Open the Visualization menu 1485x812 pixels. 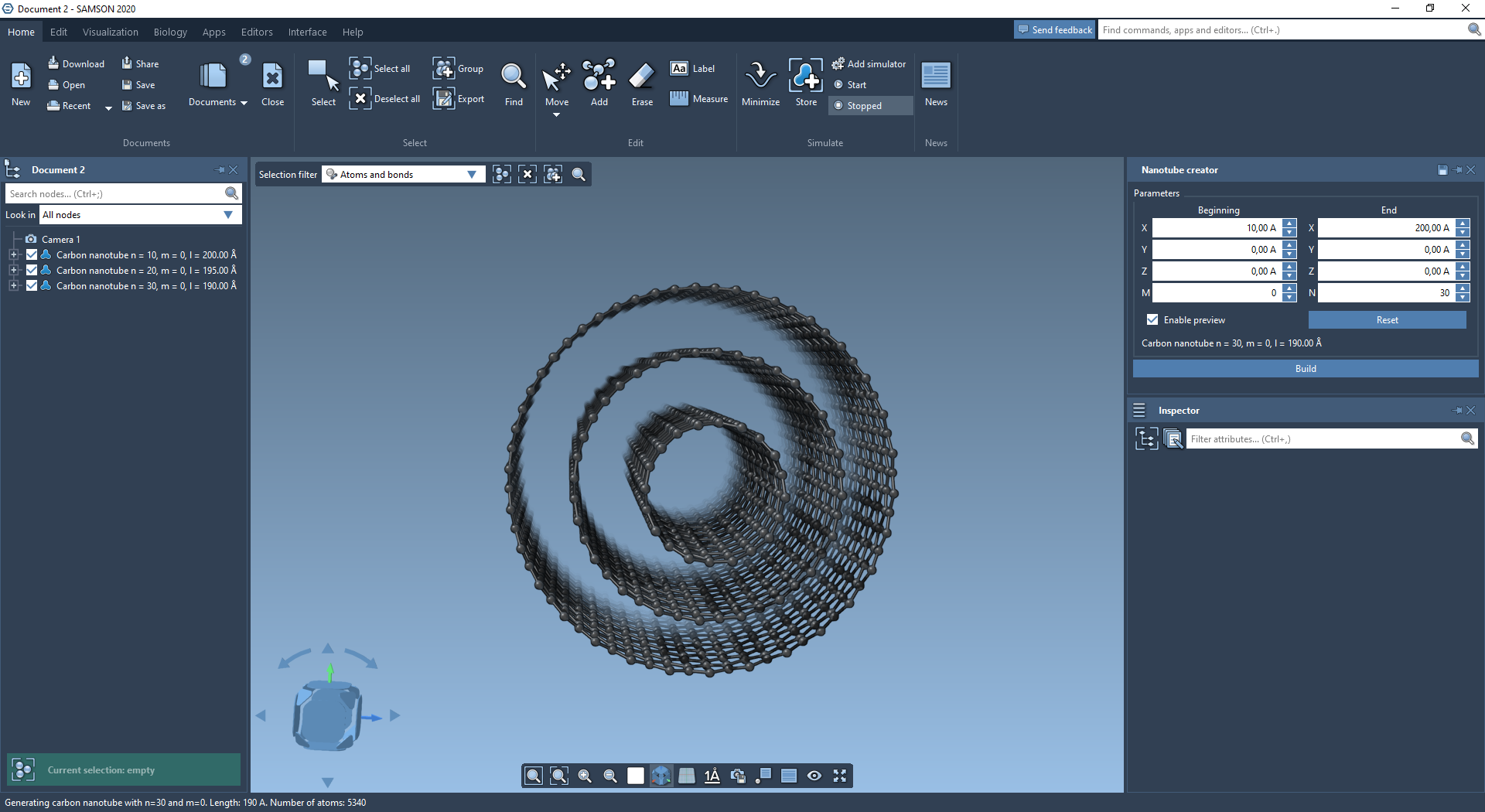111,32
